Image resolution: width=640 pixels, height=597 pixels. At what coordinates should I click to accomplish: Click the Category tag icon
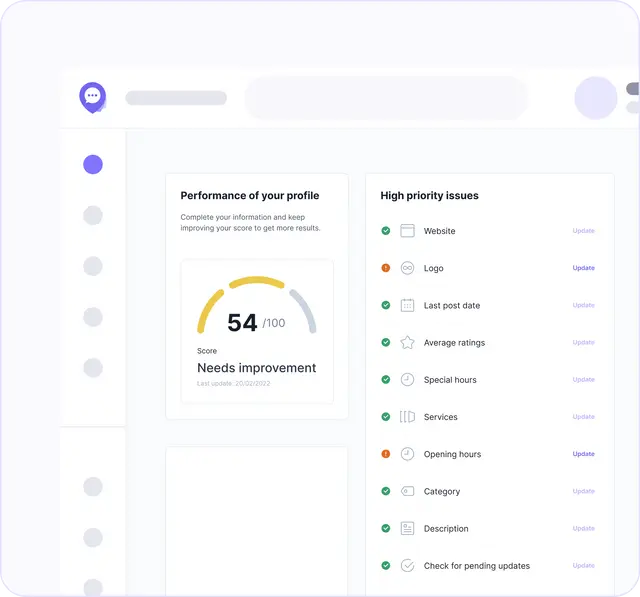coord(407,491)
